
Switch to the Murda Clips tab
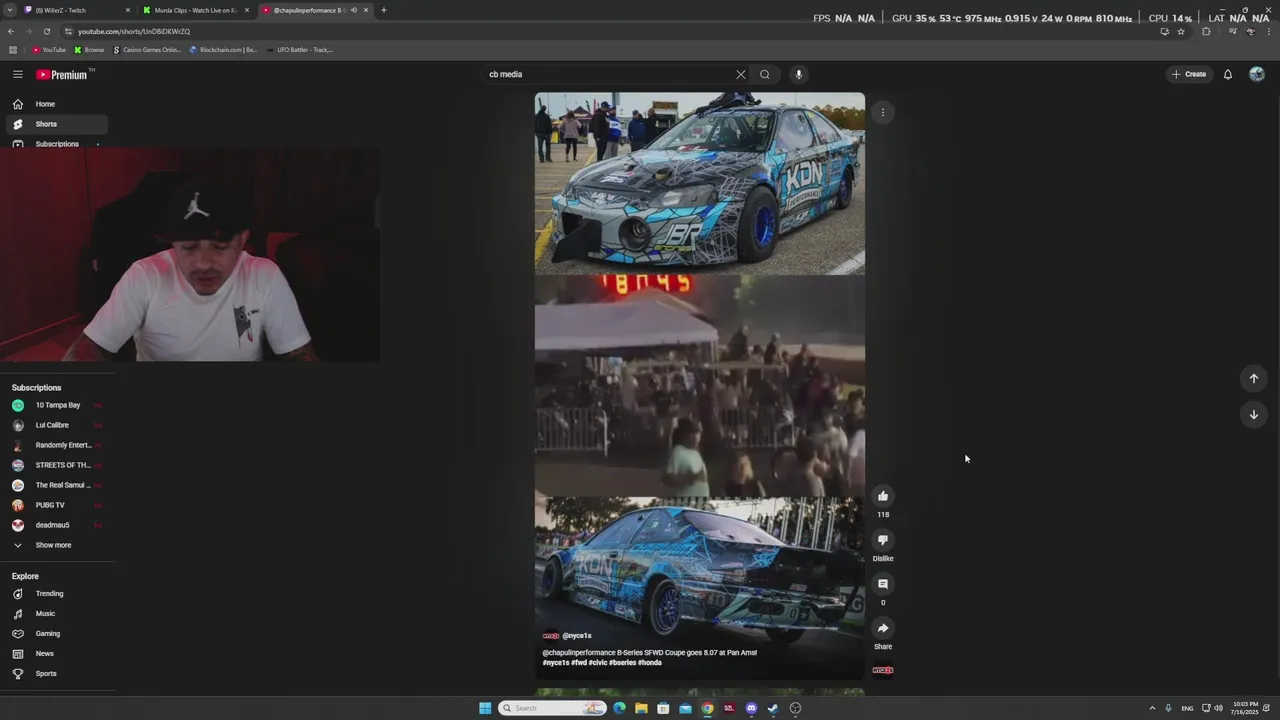click(194, 10)
